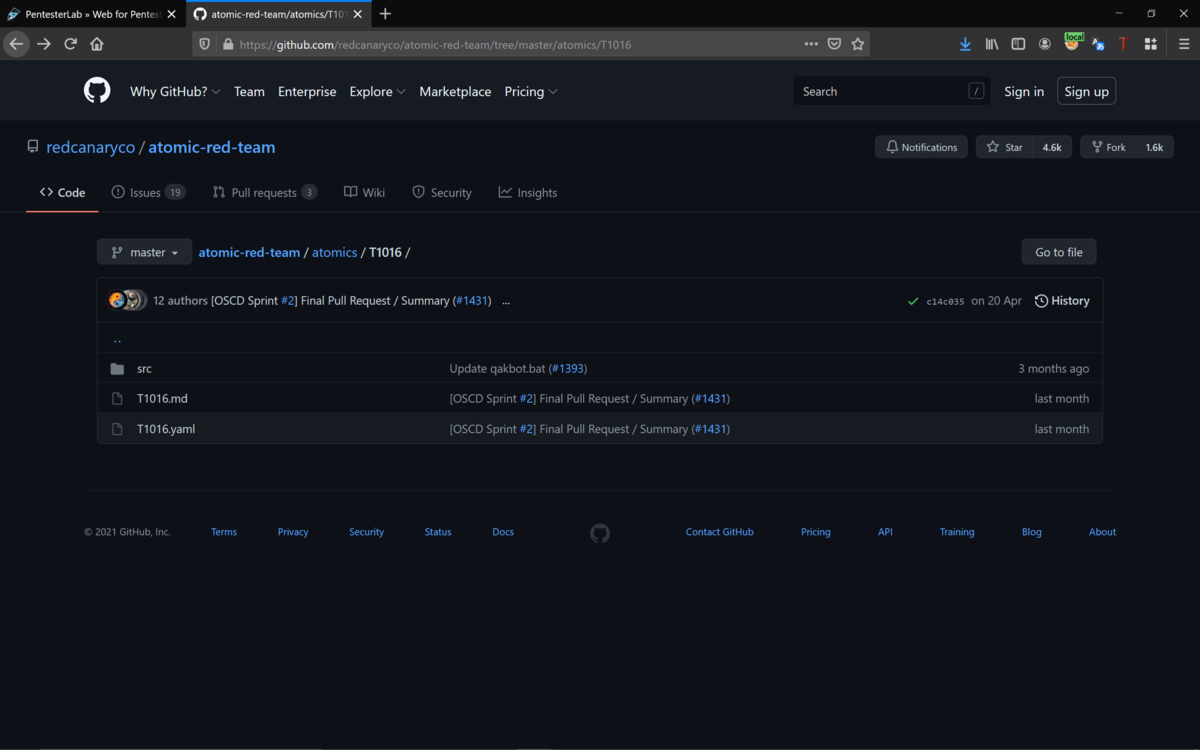This screenshot has height=750, width=1200.
Task: Open Firefox downloads arrow icon
Action: [965, 44]
